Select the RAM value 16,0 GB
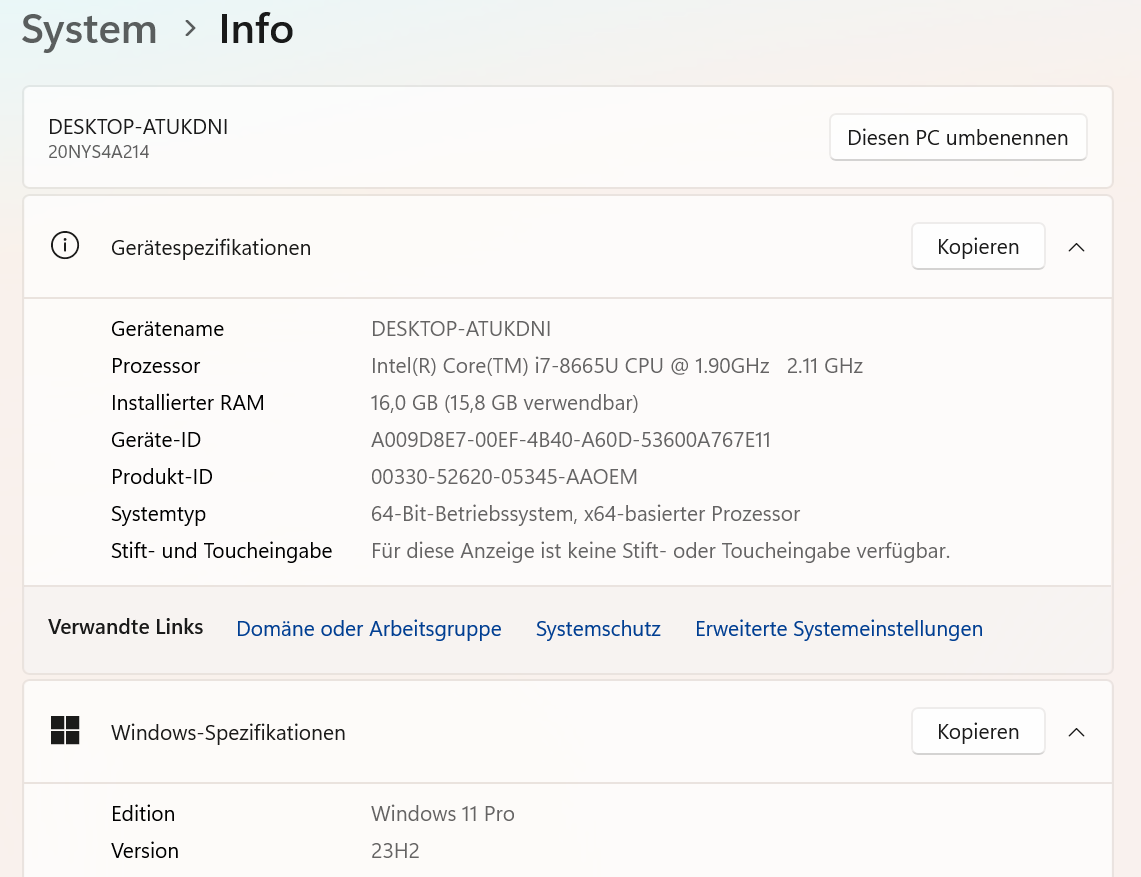 coord(504,403)
